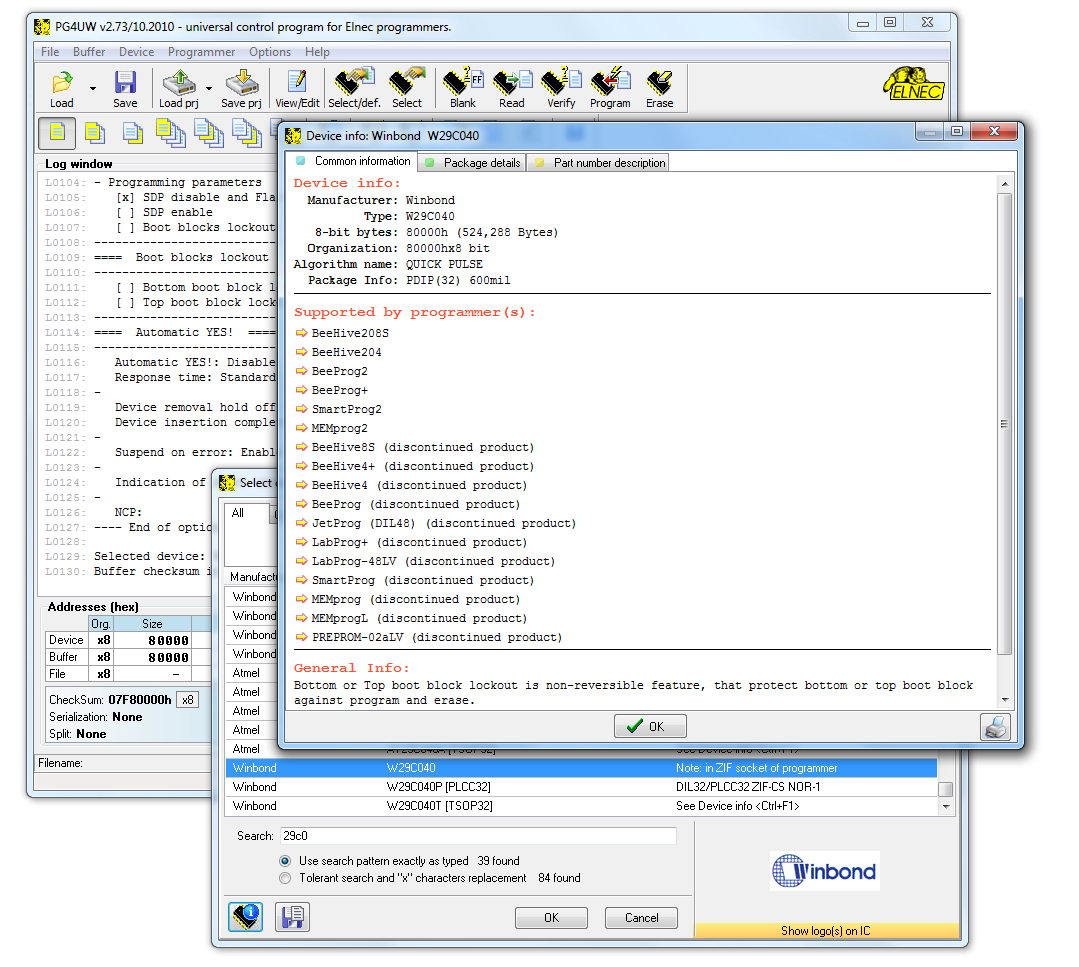Expand the Load button dropdown arrow
This screenshot has width=1079, height=967.
pos(93,89)
